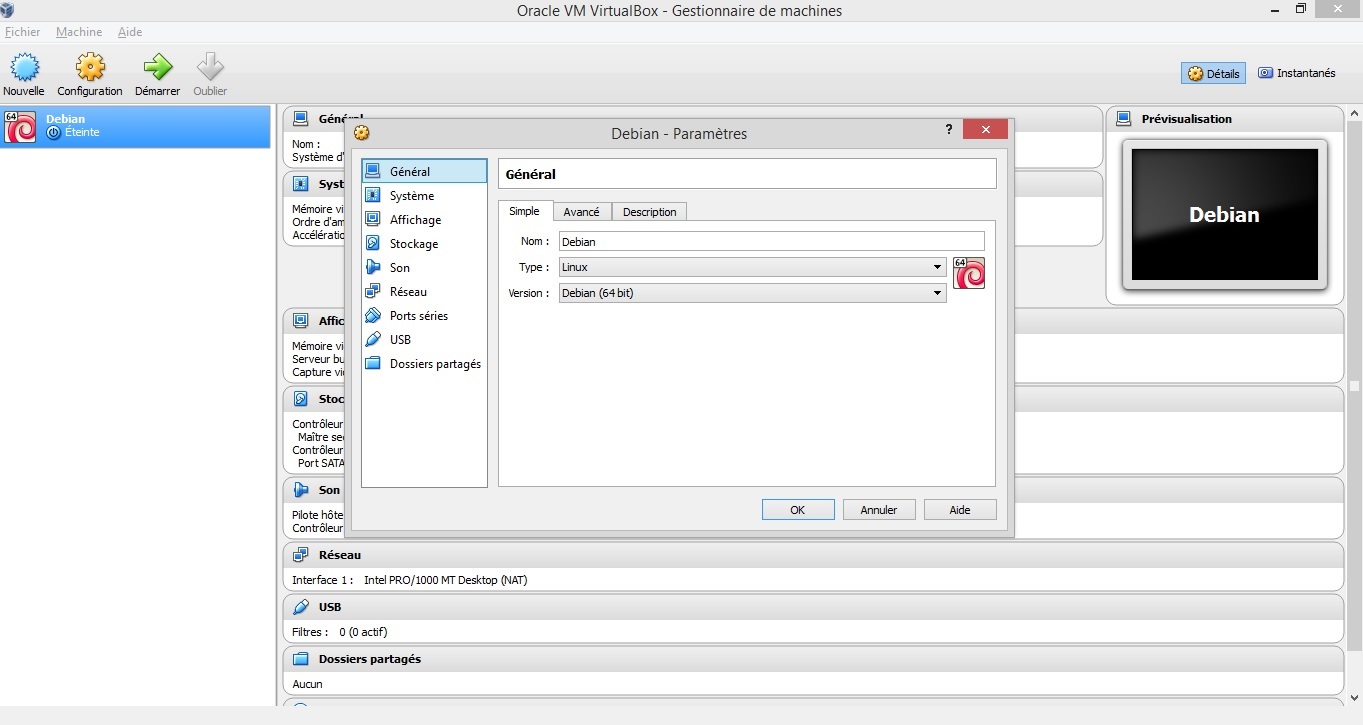Click the Aide button in dialog
This screenshot has width=1363, height=725.
pyautogui.click(x=960, y=510)
